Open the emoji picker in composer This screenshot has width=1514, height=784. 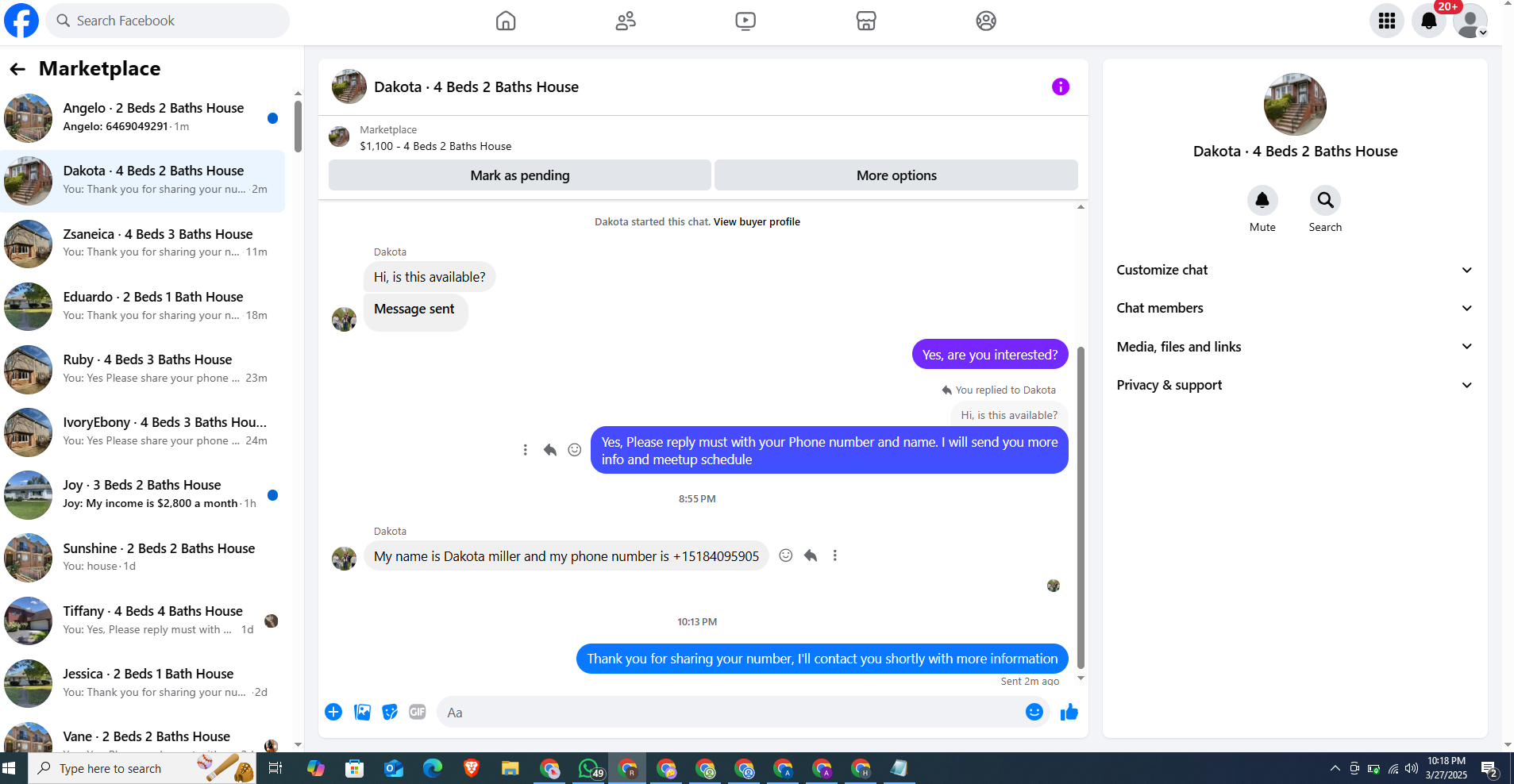(1034, 712)
